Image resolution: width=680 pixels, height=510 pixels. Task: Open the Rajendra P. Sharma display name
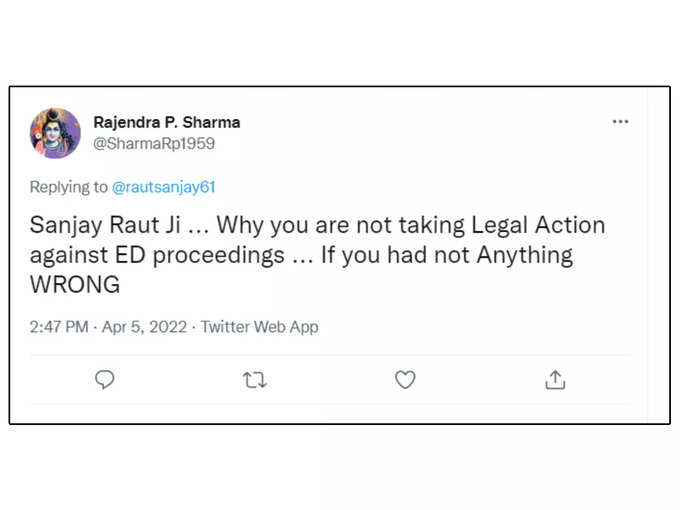pyautogui.click(x=167, y=122)
